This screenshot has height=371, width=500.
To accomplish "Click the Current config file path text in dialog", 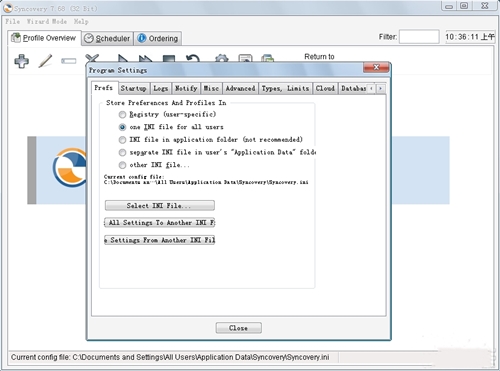I will pos(206,182).
